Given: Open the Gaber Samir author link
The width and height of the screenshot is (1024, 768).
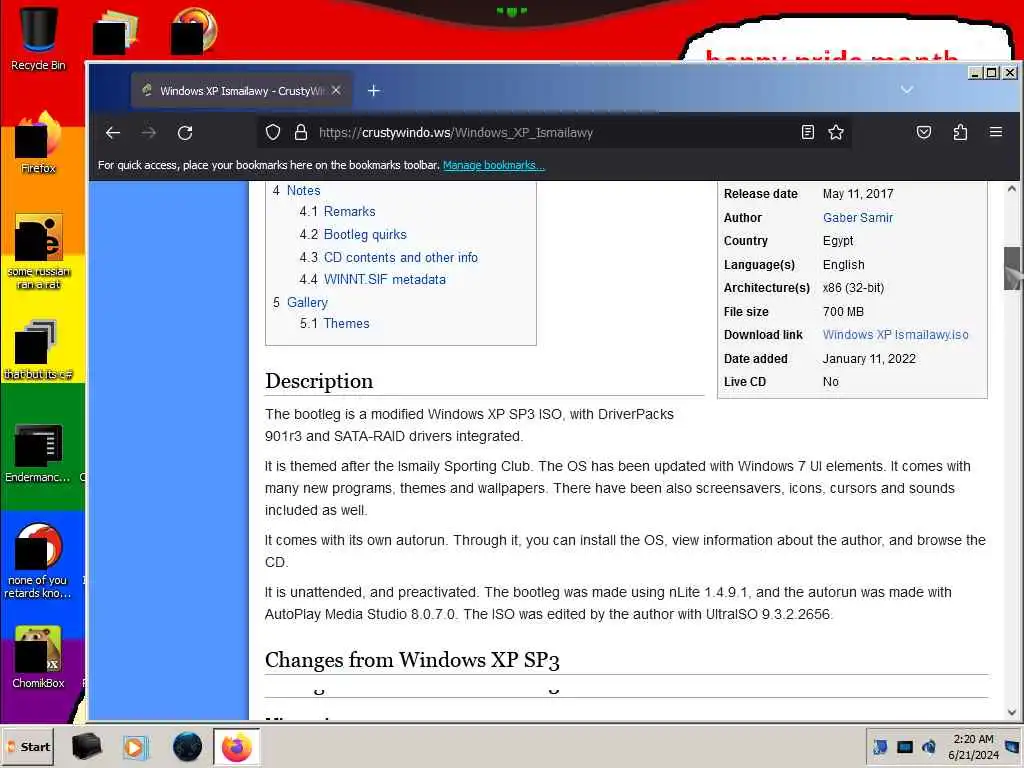Looking at the screenshot, I should [857, 217].
